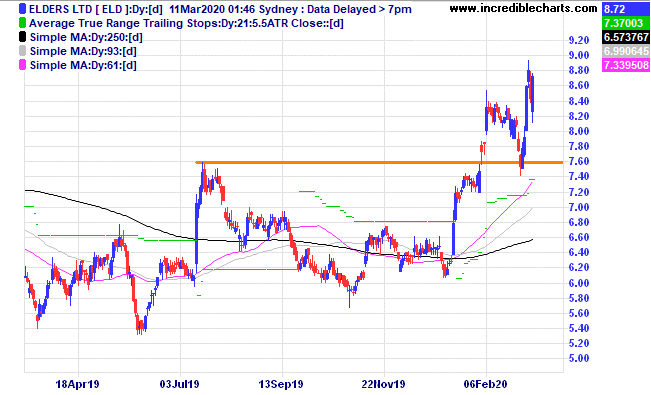Click the grey 93-day MA legend swatch

(x=22, y=51)
